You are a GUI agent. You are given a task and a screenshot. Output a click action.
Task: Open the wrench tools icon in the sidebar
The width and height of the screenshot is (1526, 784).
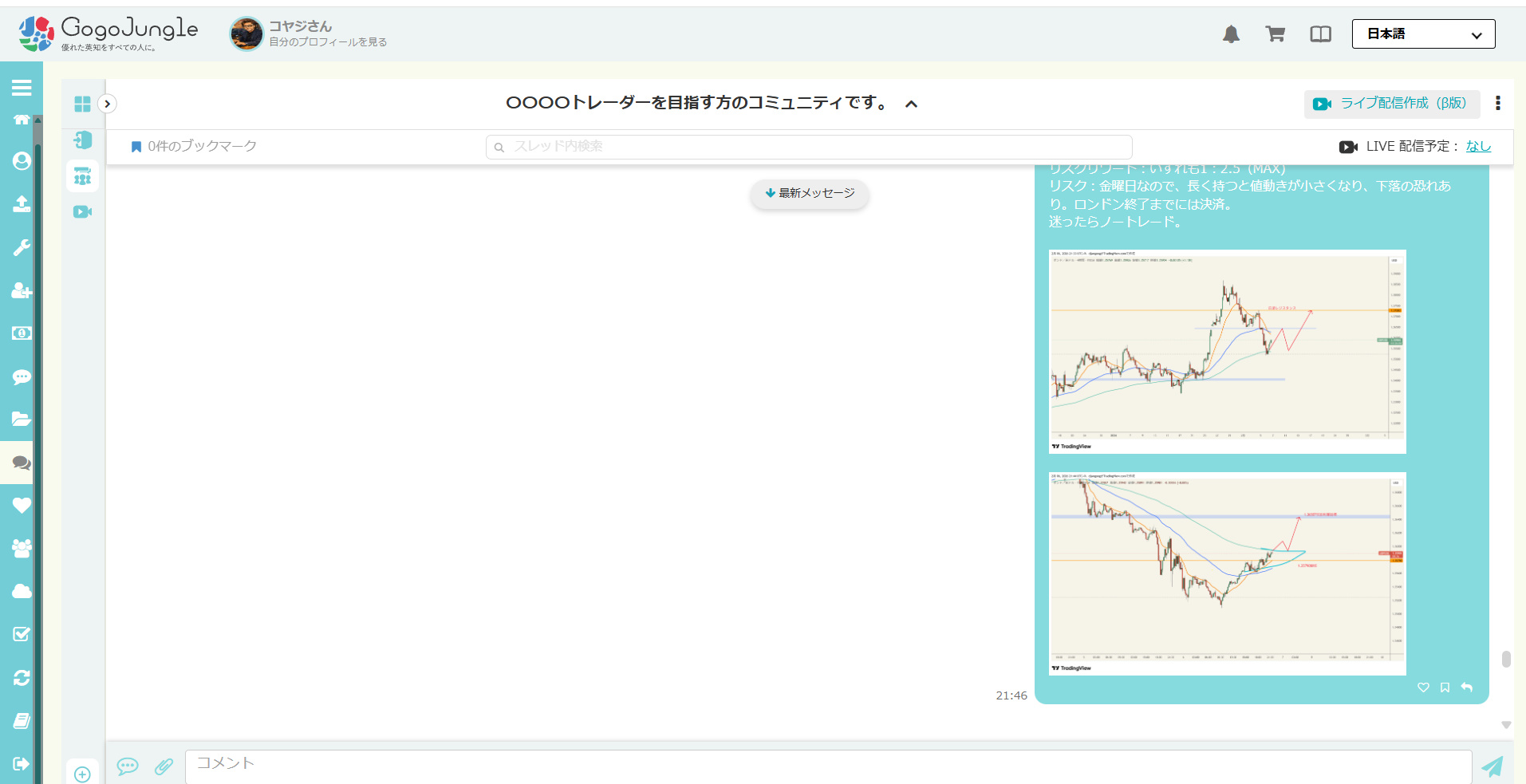pyautogui.click(x=22, y=247)
